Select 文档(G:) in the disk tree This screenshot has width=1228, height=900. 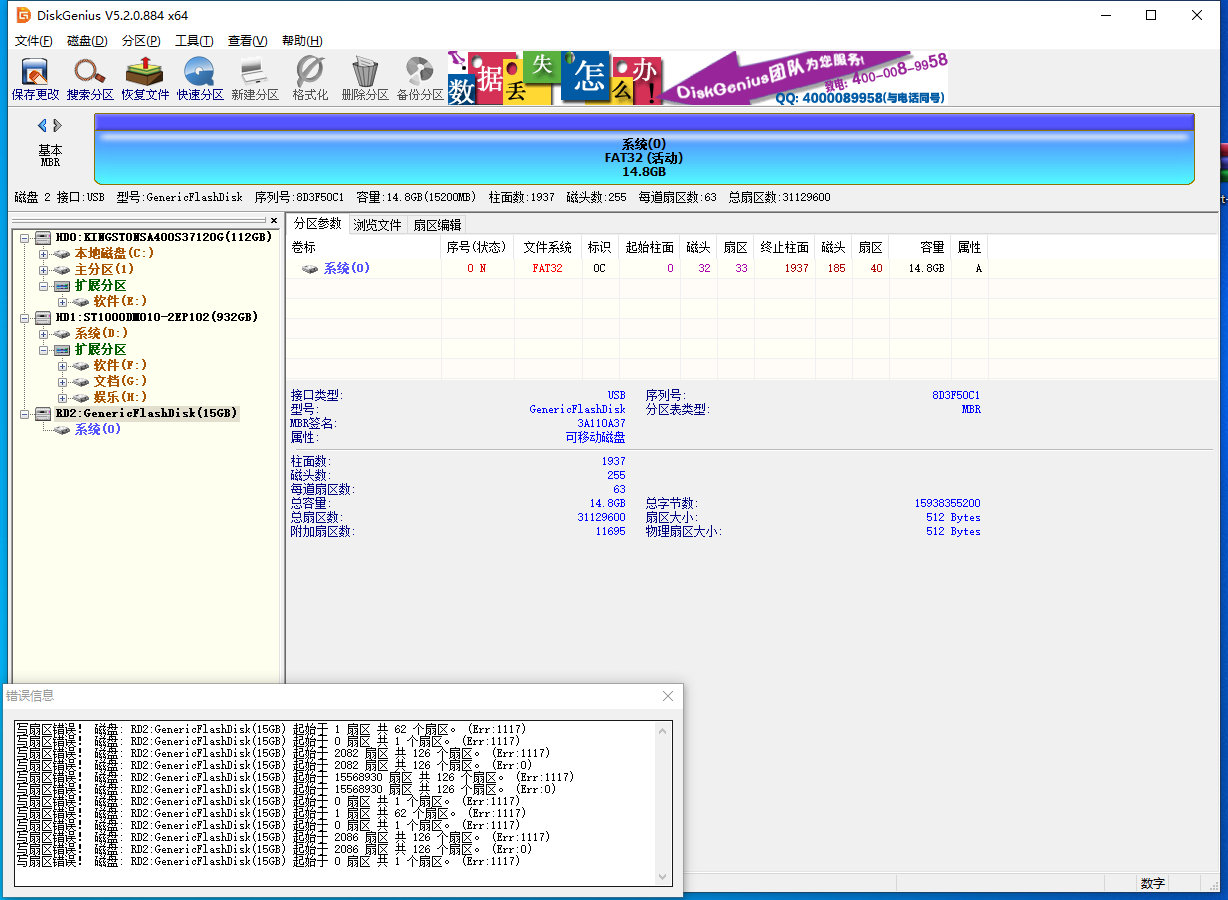[120, 381]
